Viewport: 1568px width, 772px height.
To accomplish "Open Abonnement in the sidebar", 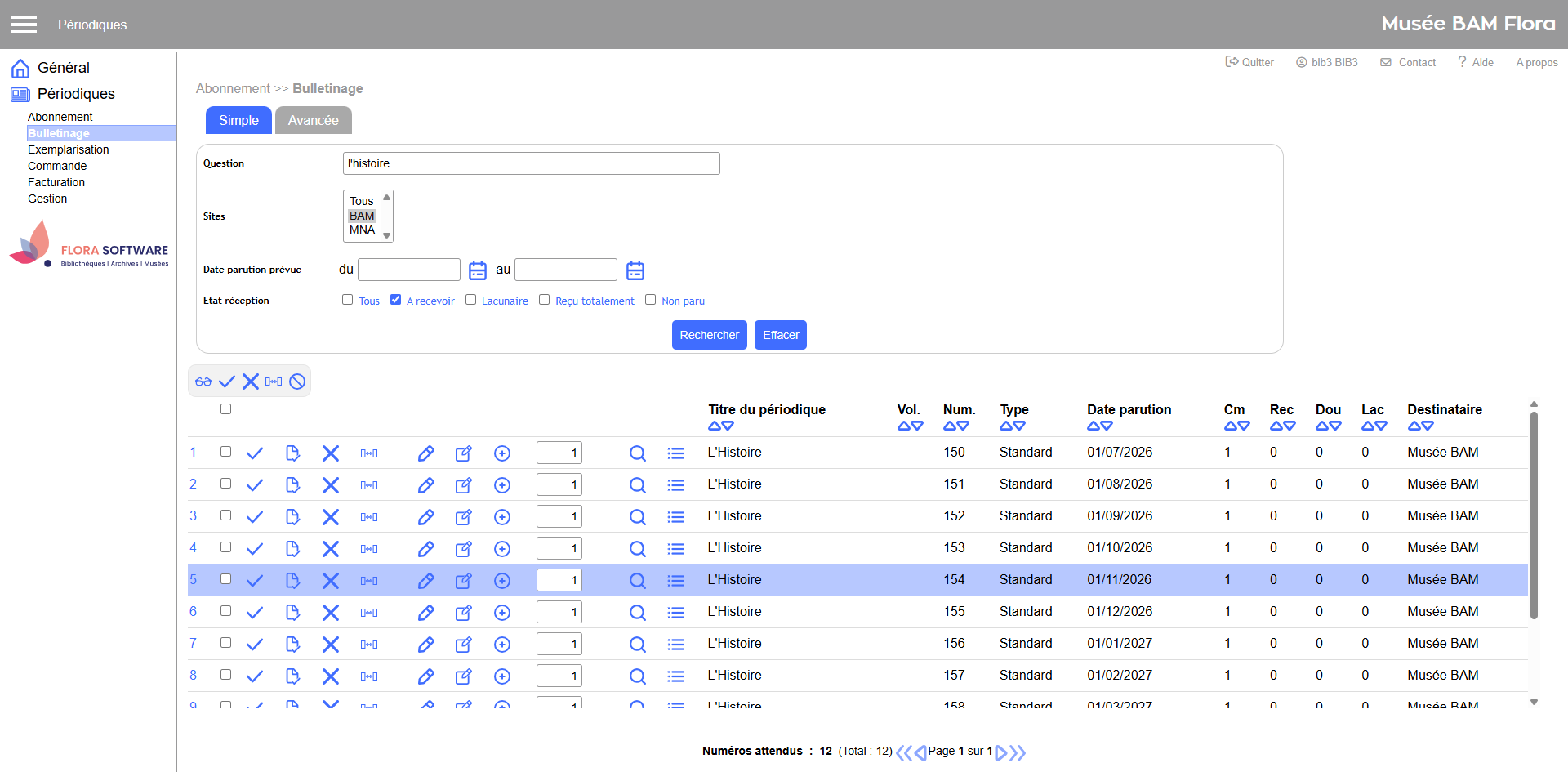I will pos(60,117).
